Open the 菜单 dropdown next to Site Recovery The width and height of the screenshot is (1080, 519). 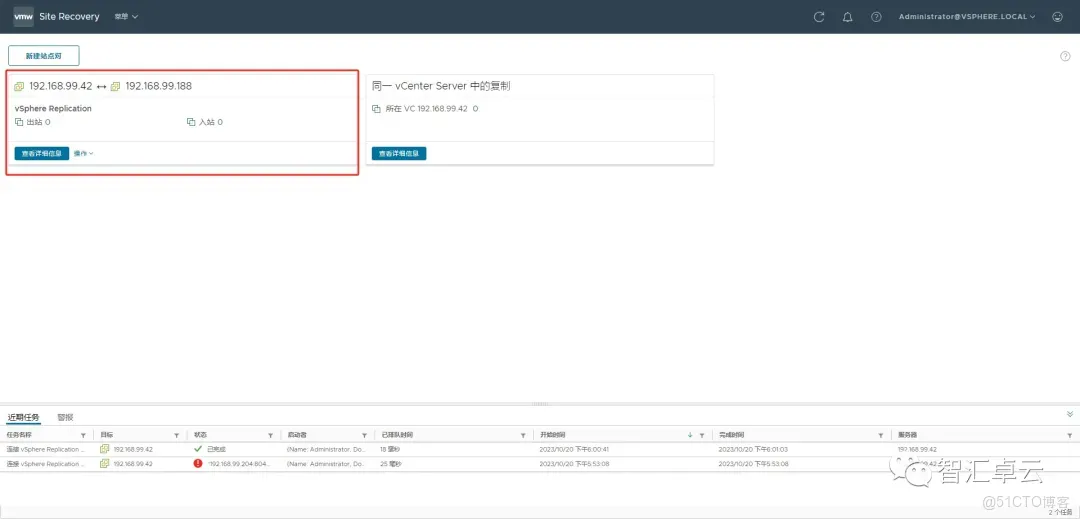pyautogui.click(x=127, y=17)
